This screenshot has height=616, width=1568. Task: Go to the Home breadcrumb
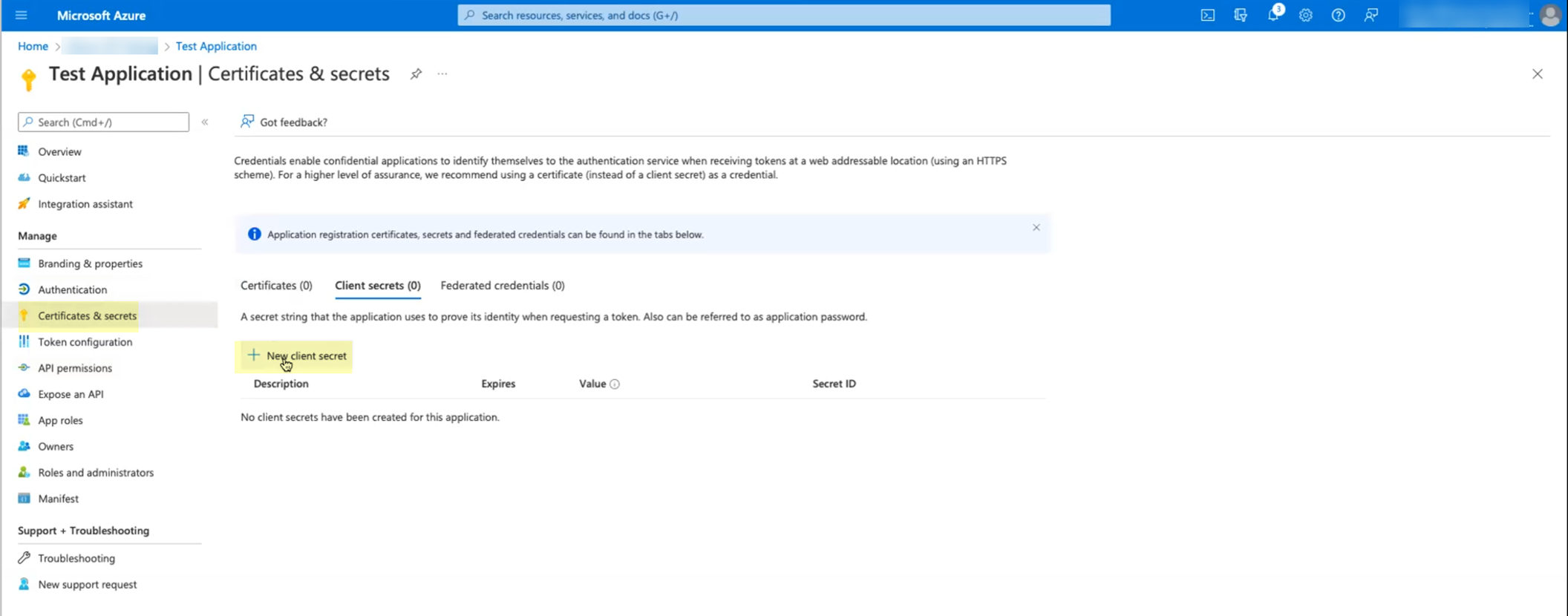click(x=33, y=46)
